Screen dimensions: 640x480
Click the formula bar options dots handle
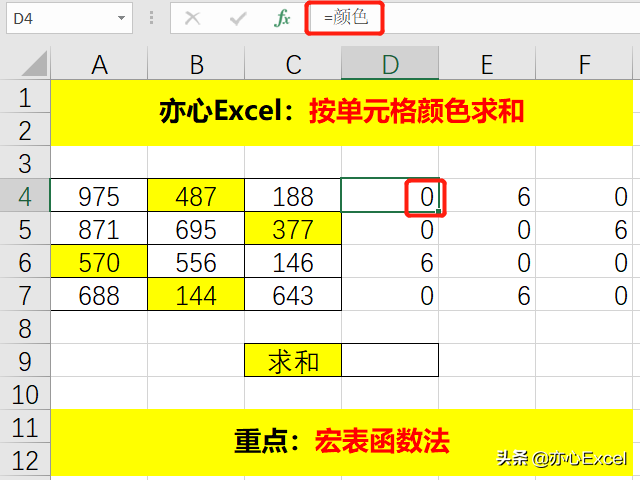151,18
